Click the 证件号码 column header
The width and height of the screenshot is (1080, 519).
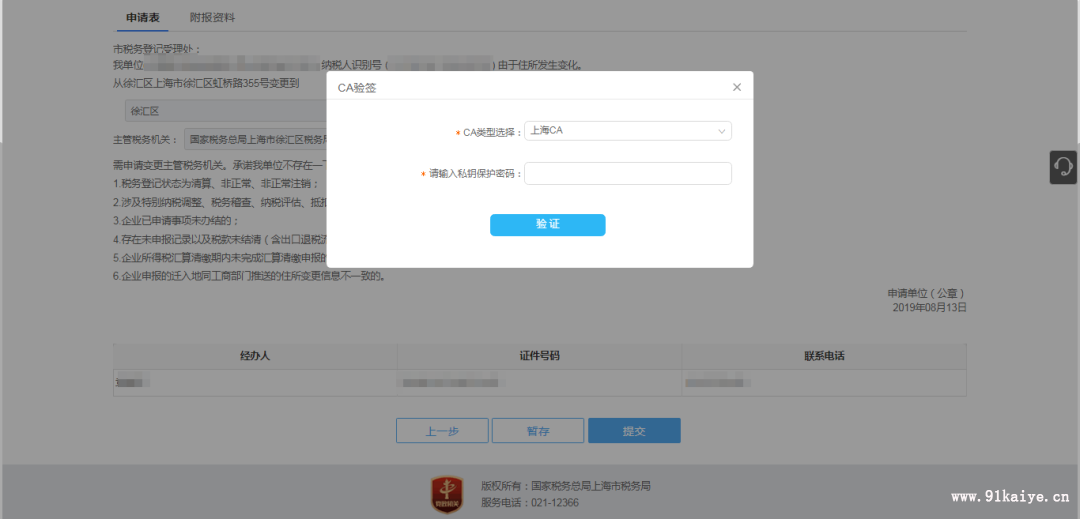[x=539, y=357]
